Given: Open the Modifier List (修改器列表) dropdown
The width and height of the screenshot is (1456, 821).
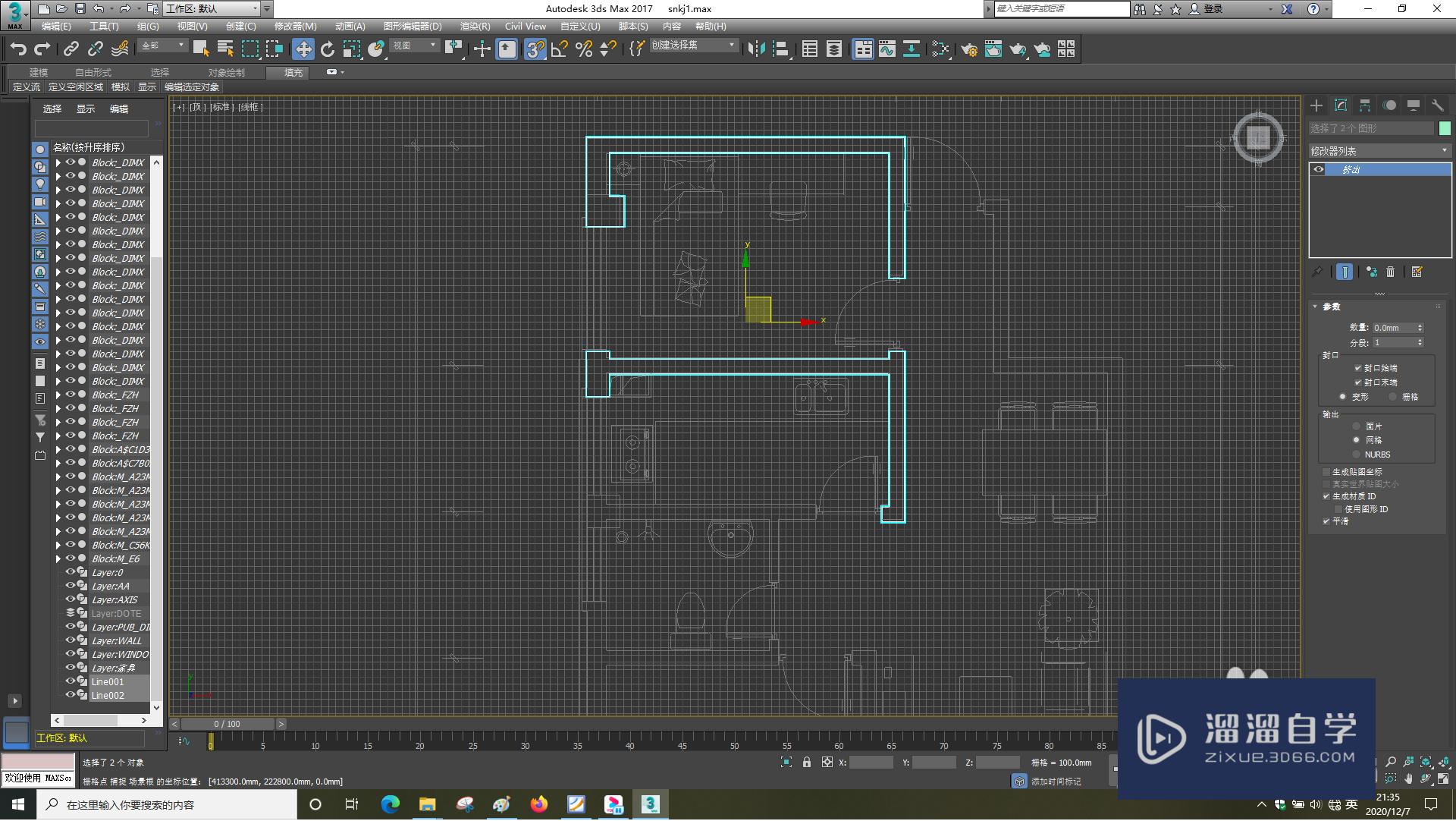Looking at the screenshot, I should [1379, 151].
